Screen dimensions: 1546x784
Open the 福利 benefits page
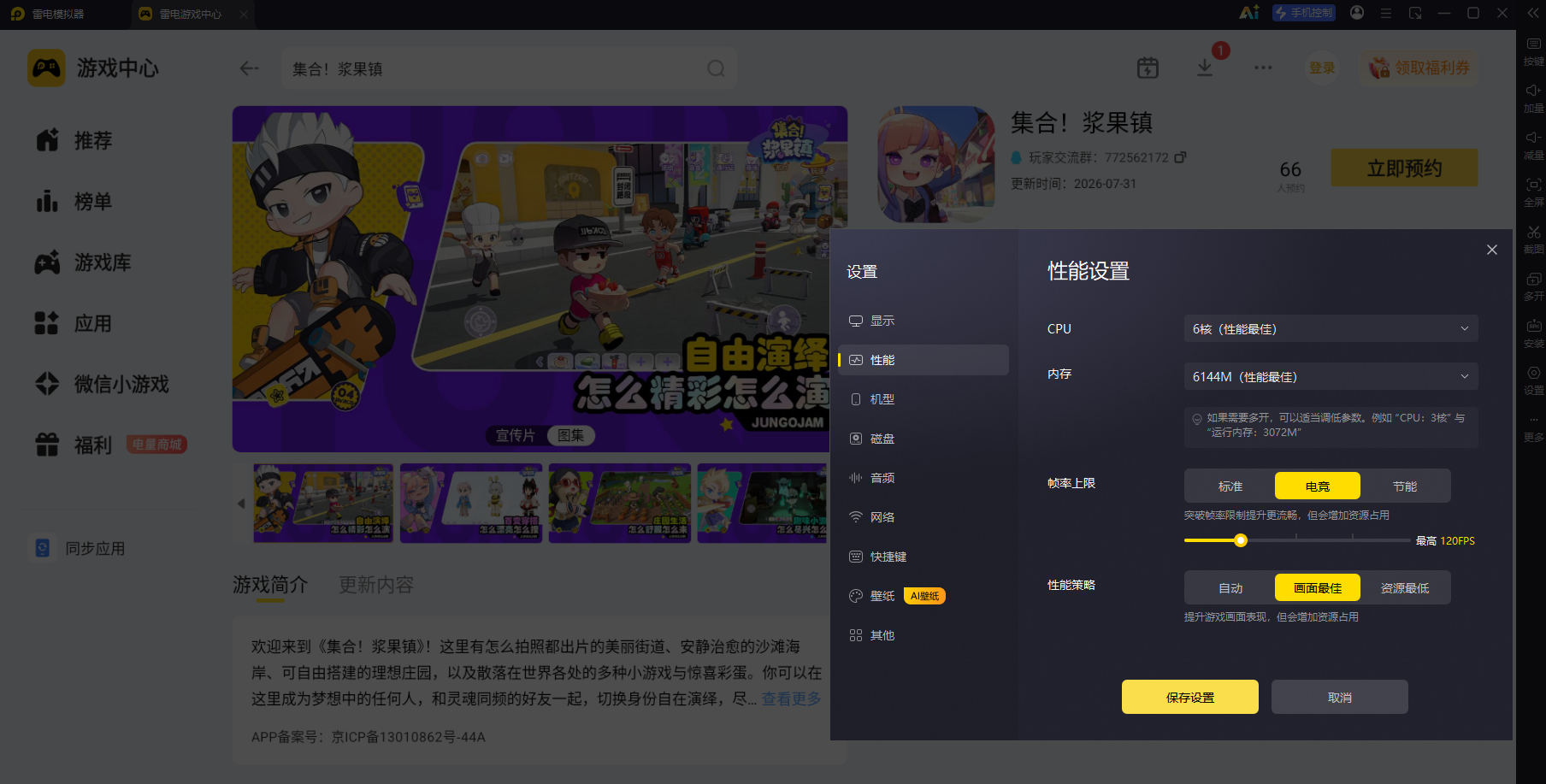point(74,445)
